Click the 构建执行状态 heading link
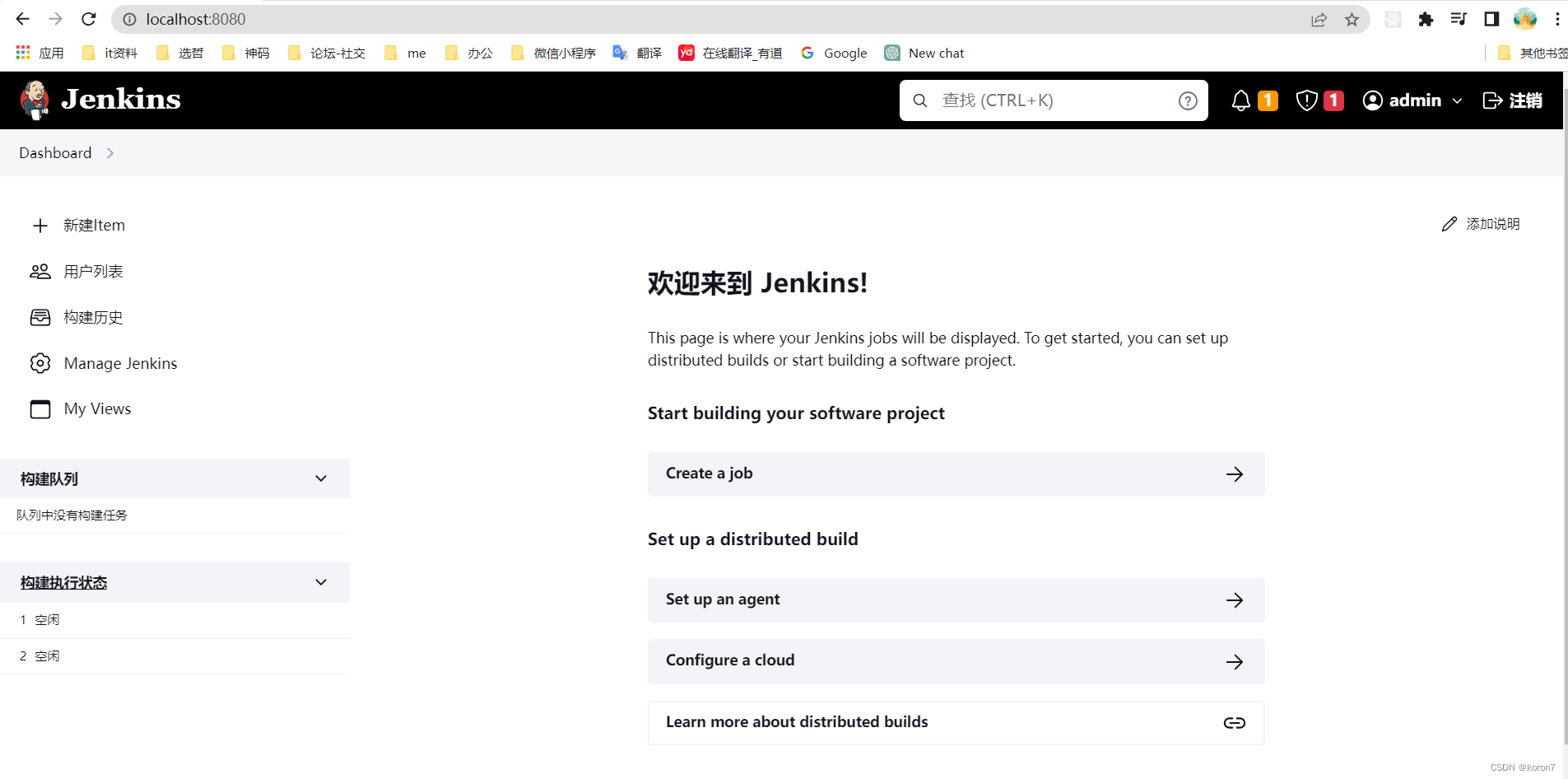 coord(63,583)
